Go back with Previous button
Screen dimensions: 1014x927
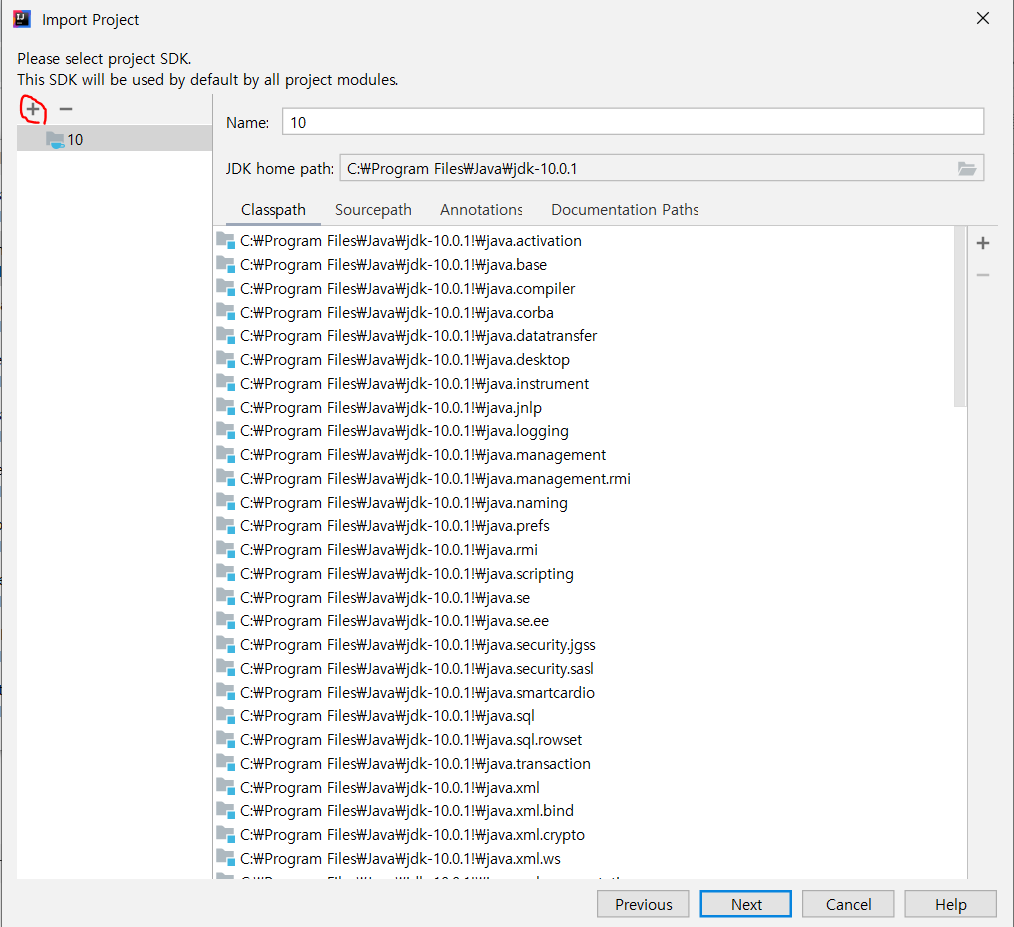[643, 904]
